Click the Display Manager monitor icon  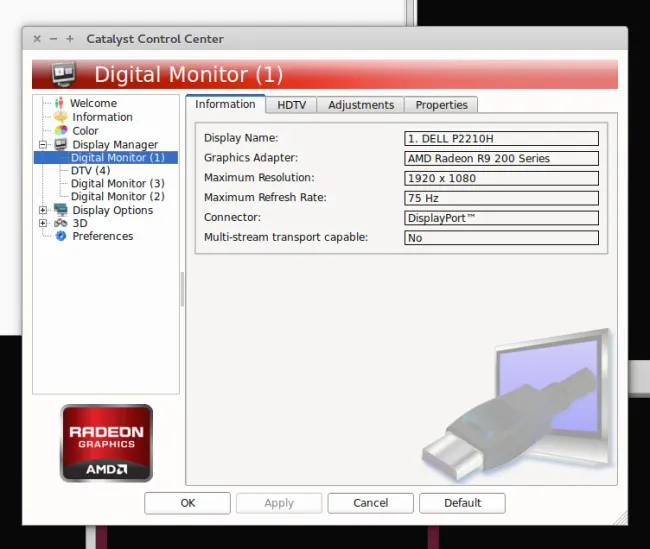(x=61, y=144)
